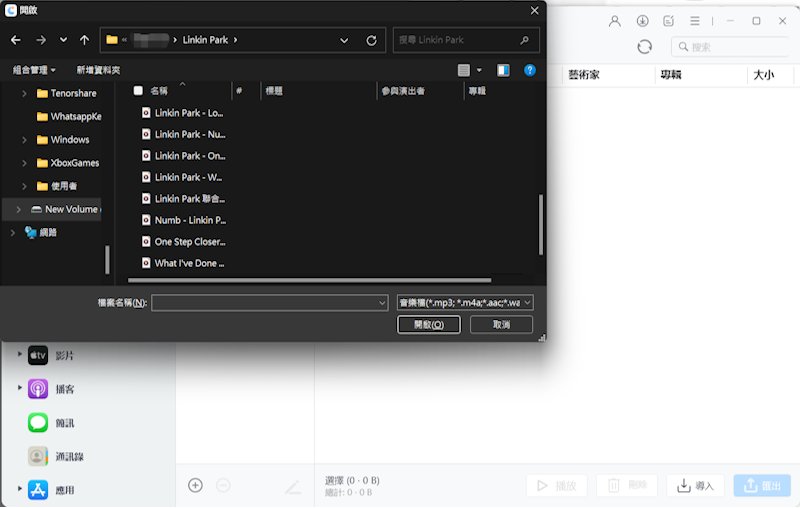The height and width of the screenshot is (508, 800).
Task: Select the WhatsappKe folder
Action: (x=69, y=116)
